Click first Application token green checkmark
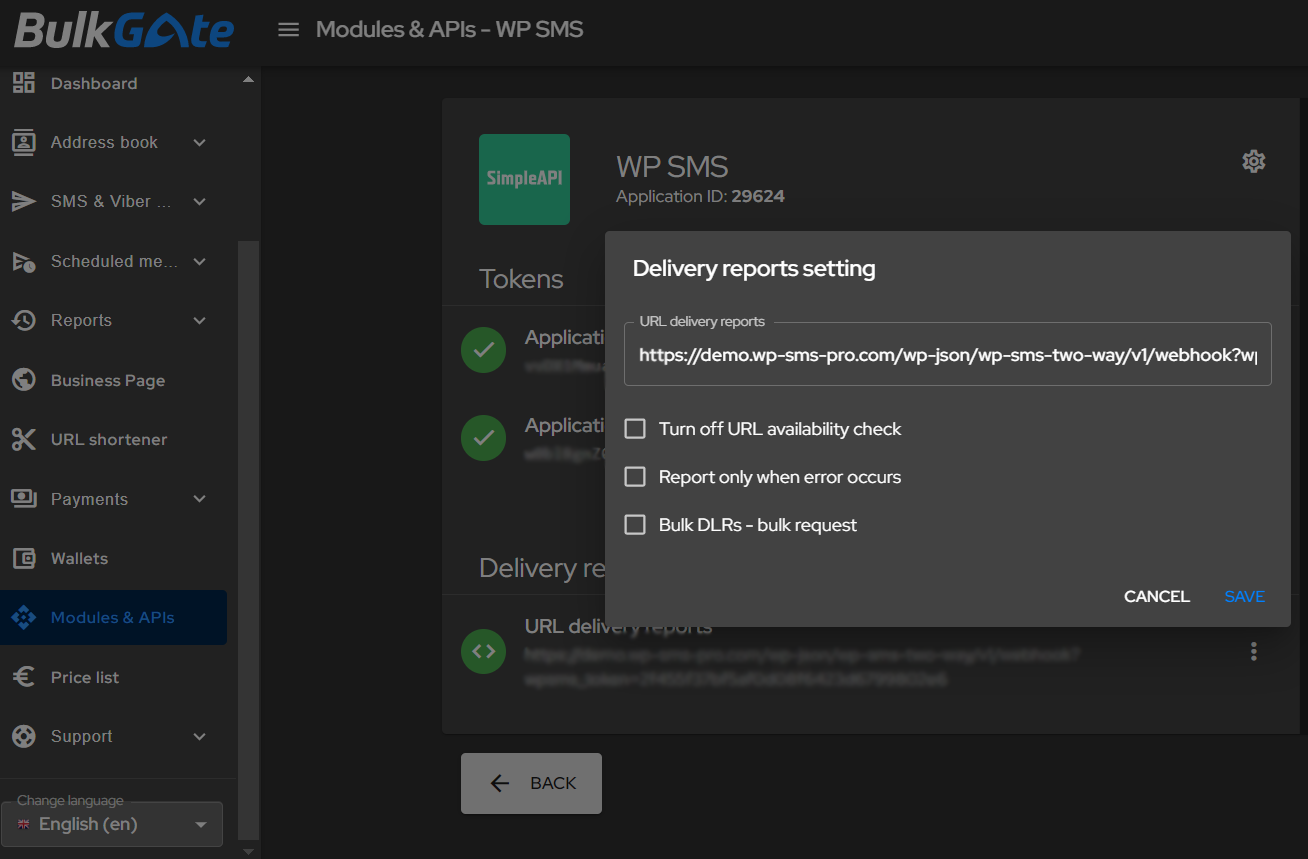The image size is (1308, 859). [483, 350]
